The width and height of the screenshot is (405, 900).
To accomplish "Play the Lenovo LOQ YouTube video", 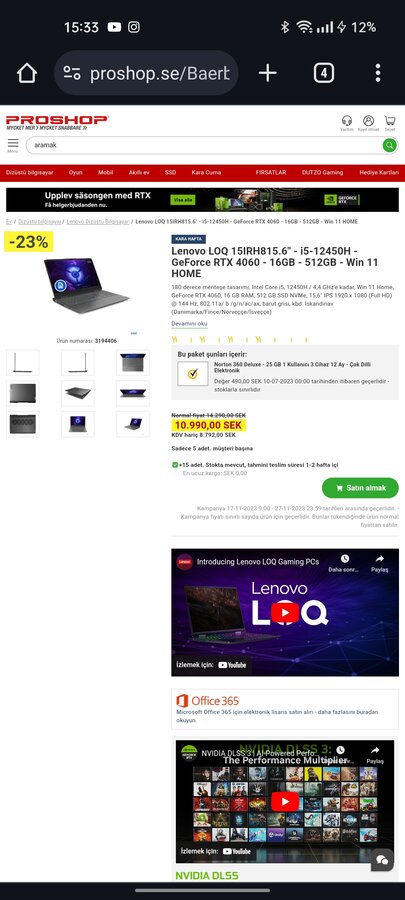I will coord(285,612).
